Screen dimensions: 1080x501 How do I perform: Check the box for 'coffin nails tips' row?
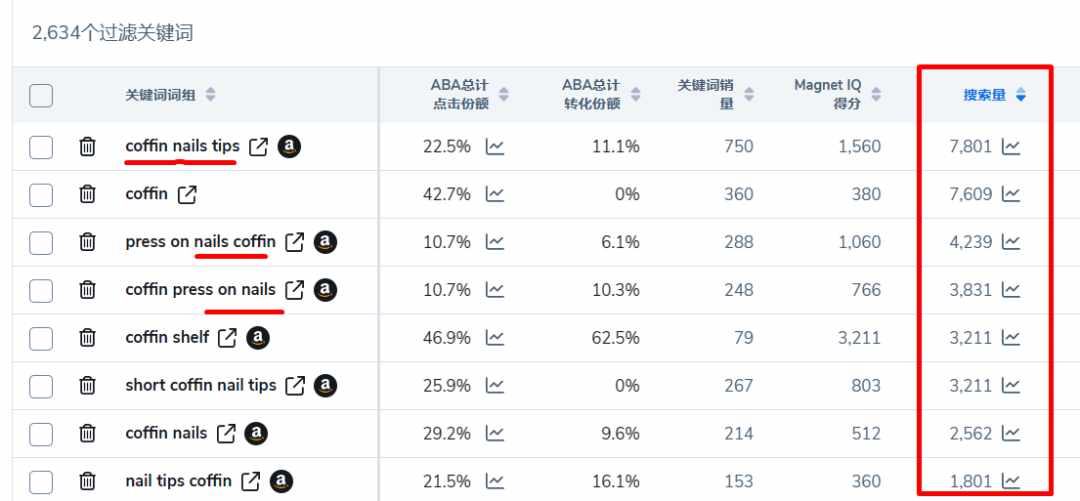click(41, 147)
